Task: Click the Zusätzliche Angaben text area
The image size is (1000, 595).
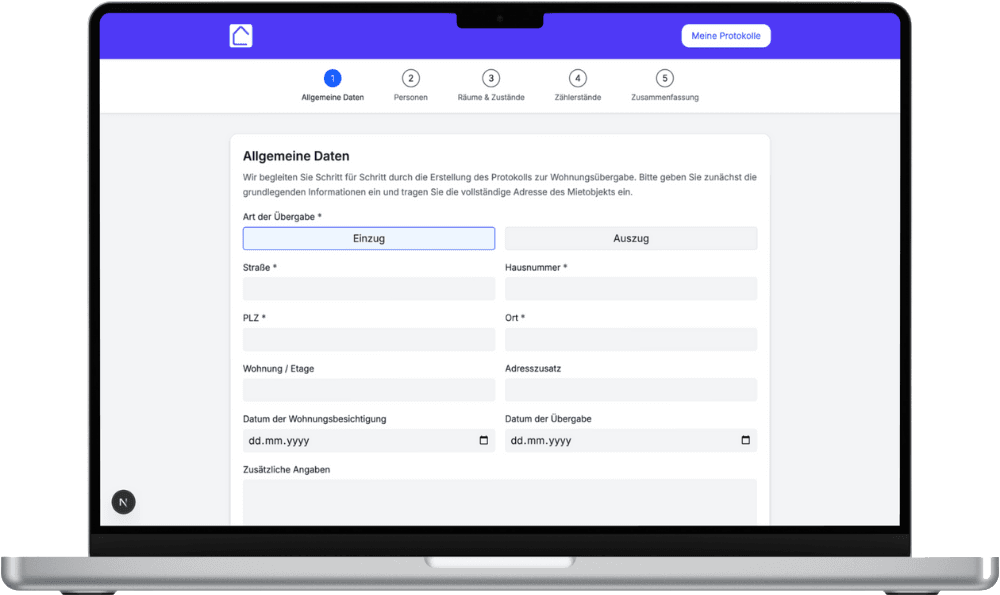Action: coord(499,500)
